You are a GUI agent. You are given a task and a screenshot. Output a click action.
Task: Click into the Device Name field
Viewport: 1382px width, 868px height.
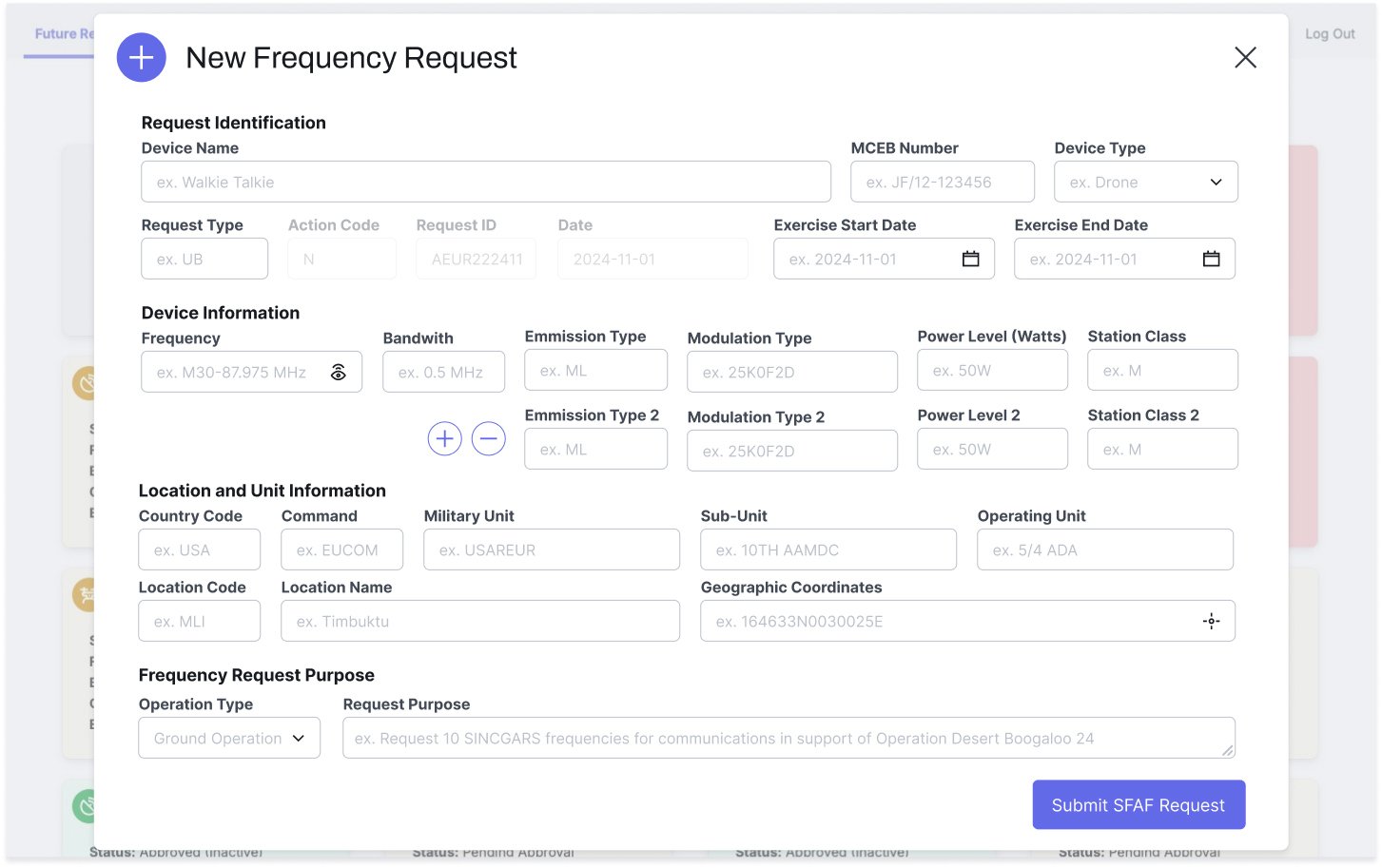click(x=485, y=183)
